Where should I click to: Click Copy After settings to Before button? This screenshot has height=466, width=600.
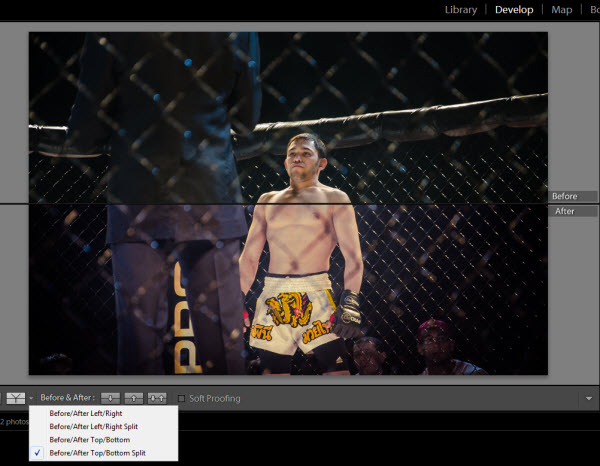pyautogui.click(x=134, y=398)
